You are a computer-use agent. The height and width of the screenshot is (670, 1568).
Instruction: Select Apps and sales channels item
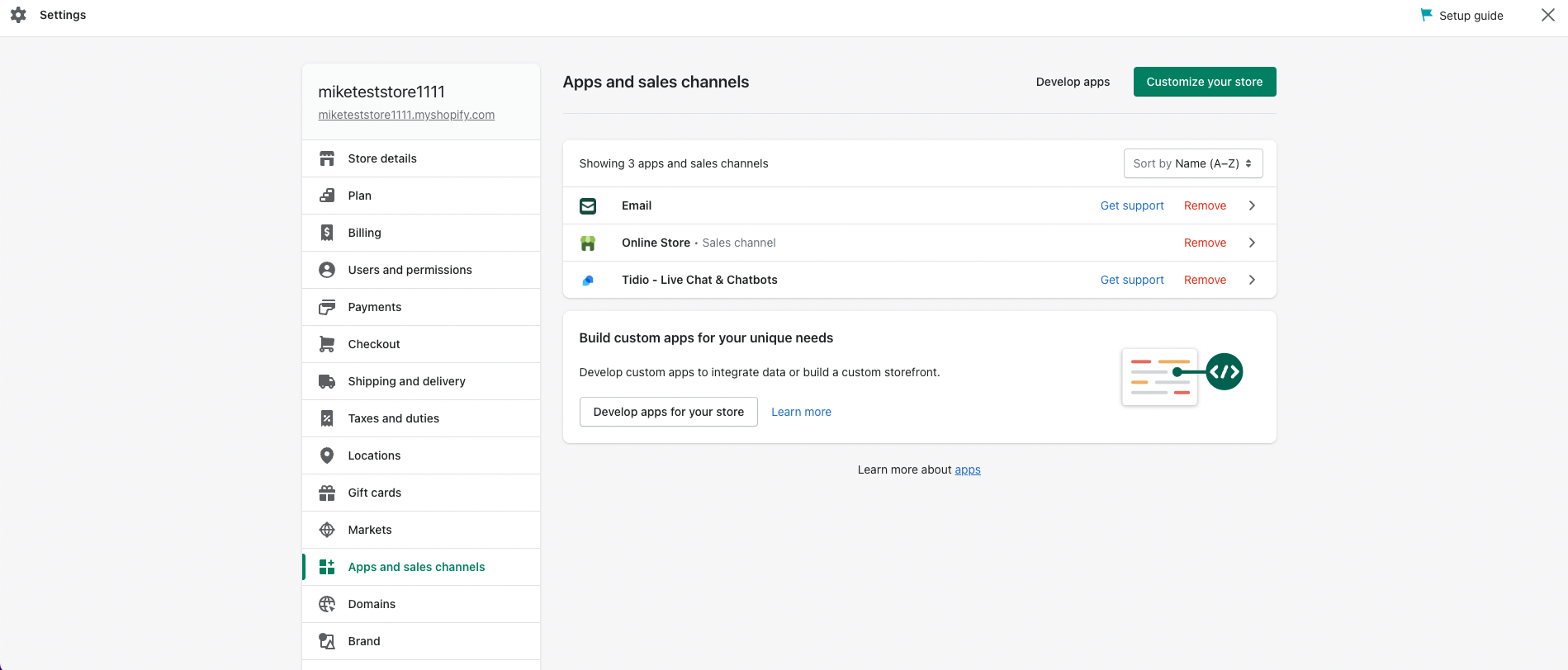[421, 567]
